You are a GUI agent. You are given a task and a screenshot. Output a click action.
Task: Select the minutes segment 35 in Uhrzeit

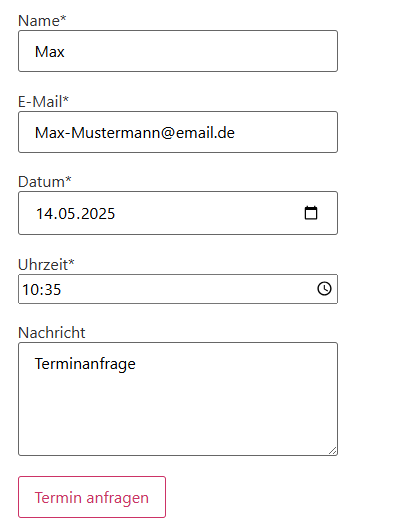coord(52,290)
